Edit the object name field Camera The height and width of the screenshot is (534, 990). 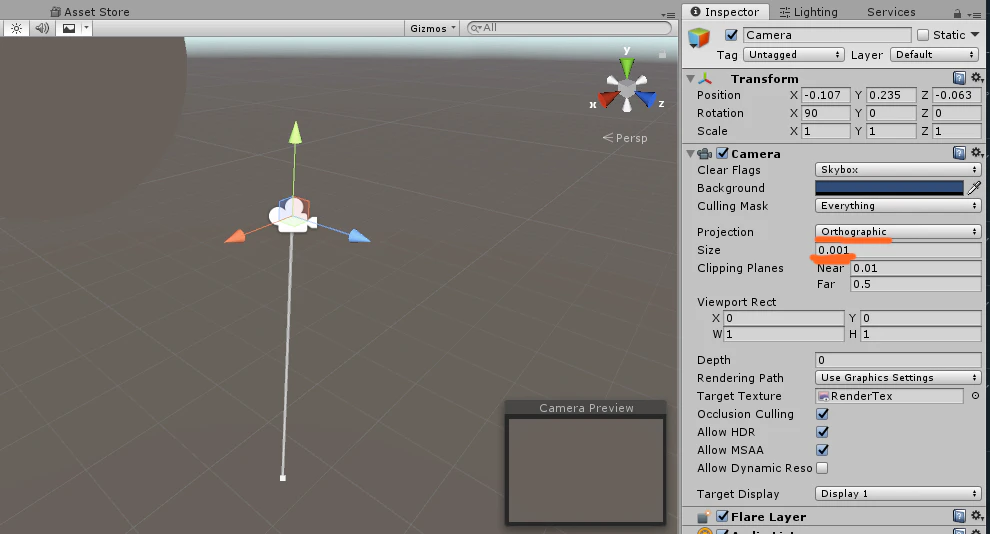point(827,35)
